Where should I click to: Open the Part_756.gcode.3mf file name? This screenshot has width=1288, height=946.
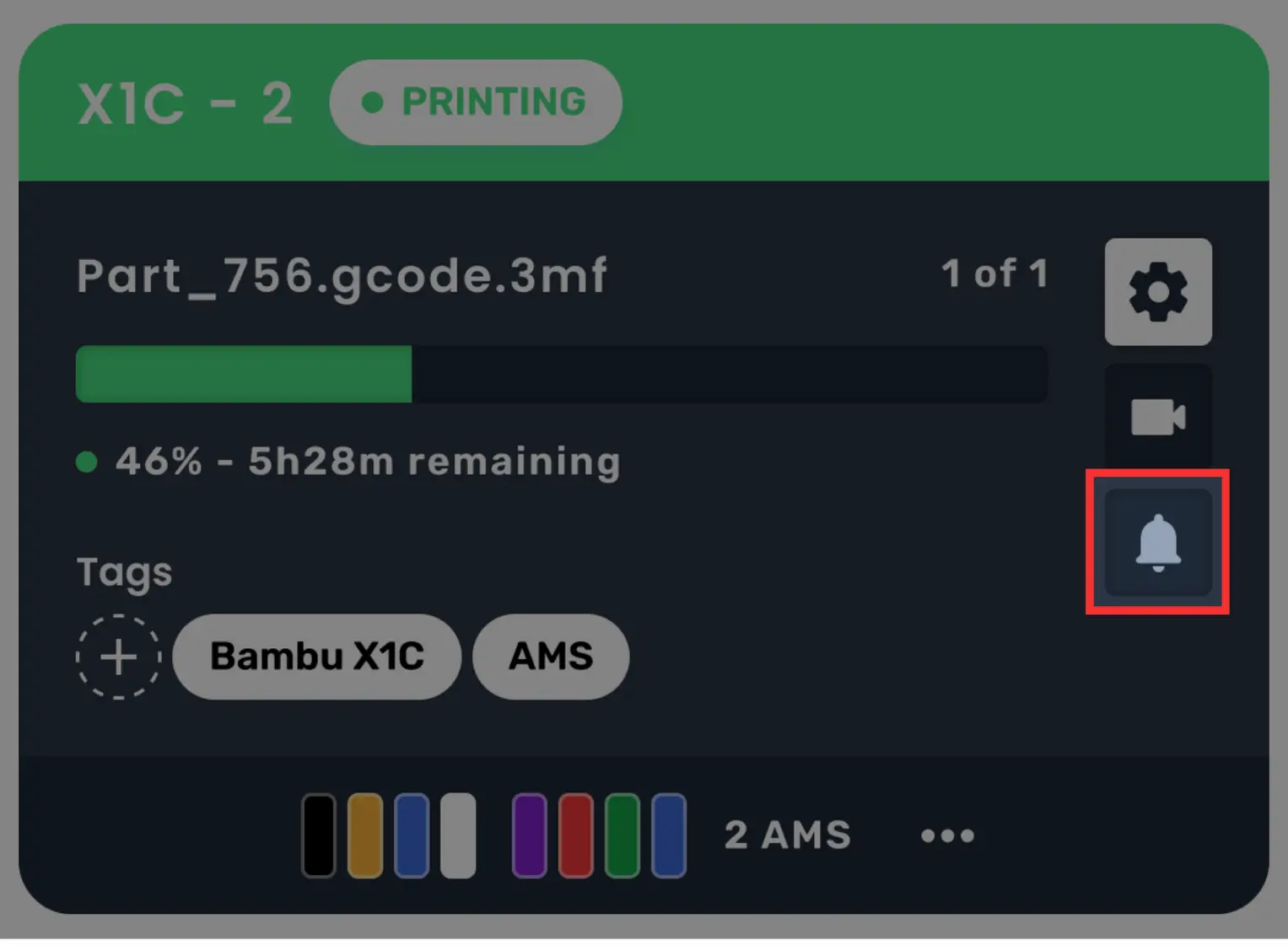click(342, 276)
